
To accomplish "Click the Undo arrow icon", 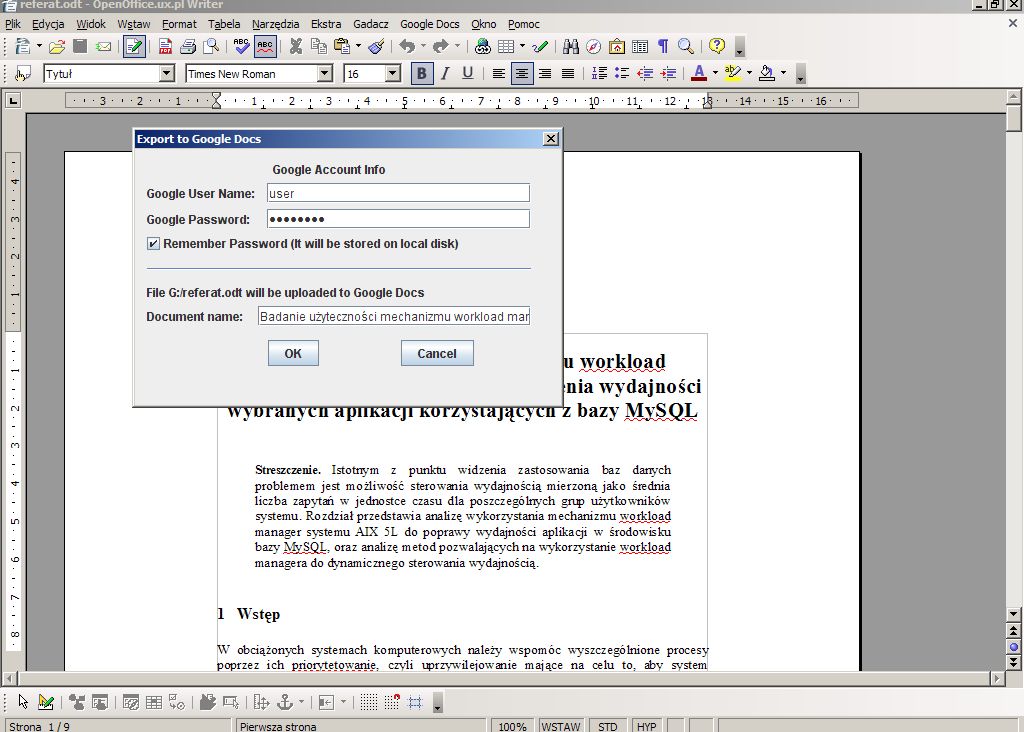I will (x=407, y=46).
